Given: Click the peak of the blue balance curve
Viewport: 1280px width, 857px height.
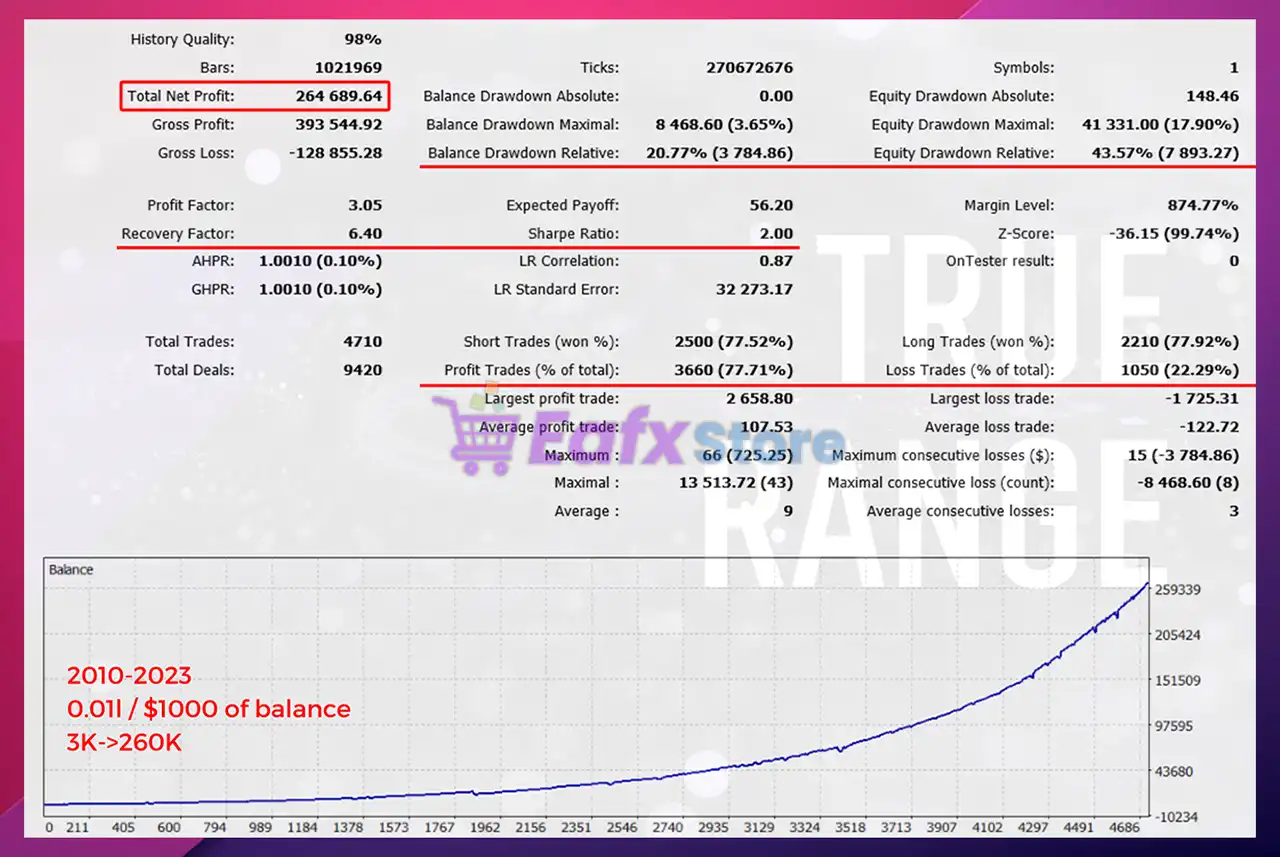Looking at the screenshot, I should coord(1146,580).
